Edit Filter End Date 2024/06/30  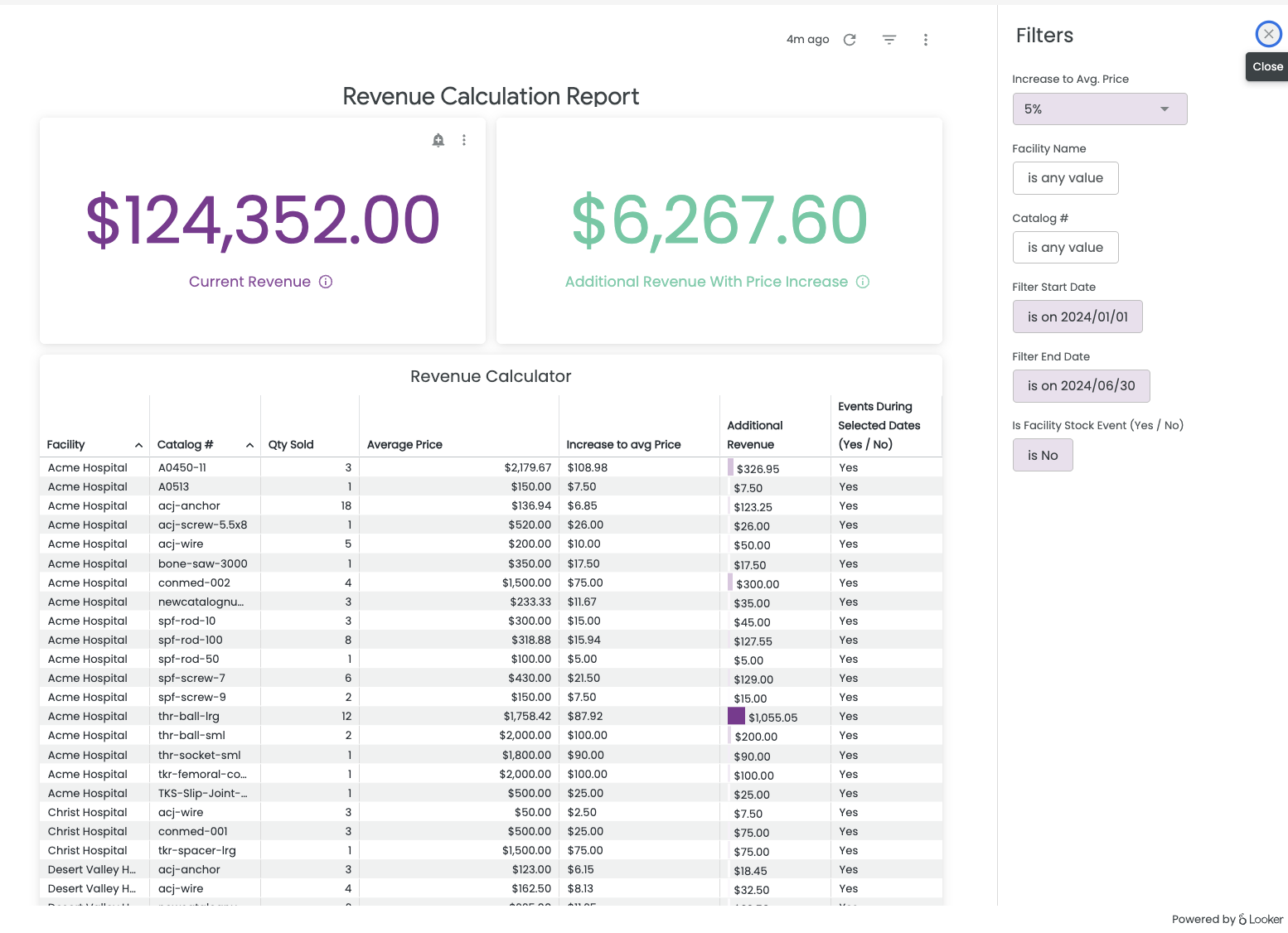click(1081, 386)
